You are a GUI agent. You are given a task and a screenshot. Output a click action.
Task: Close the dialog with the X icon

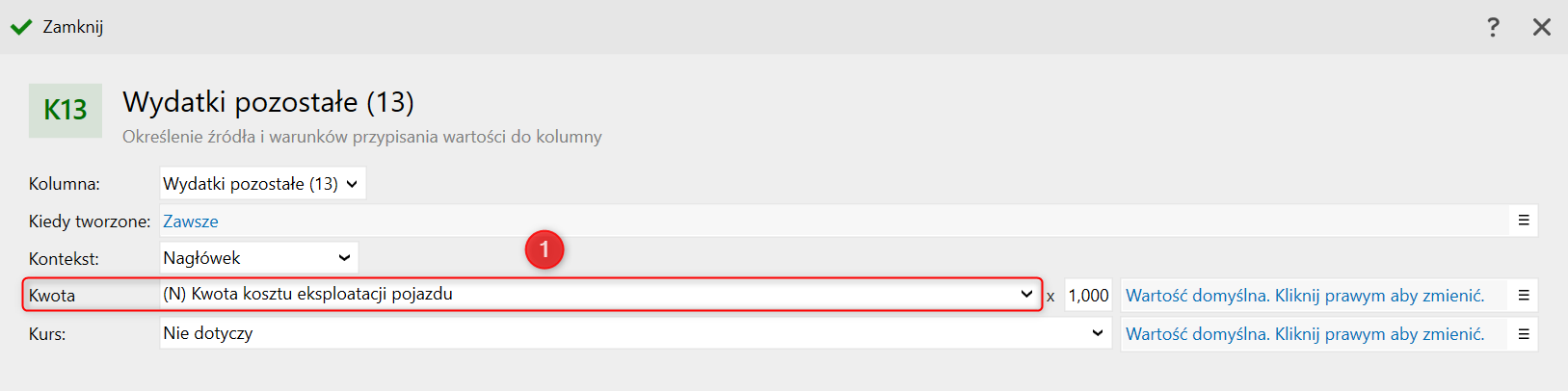click(1542, 27)
